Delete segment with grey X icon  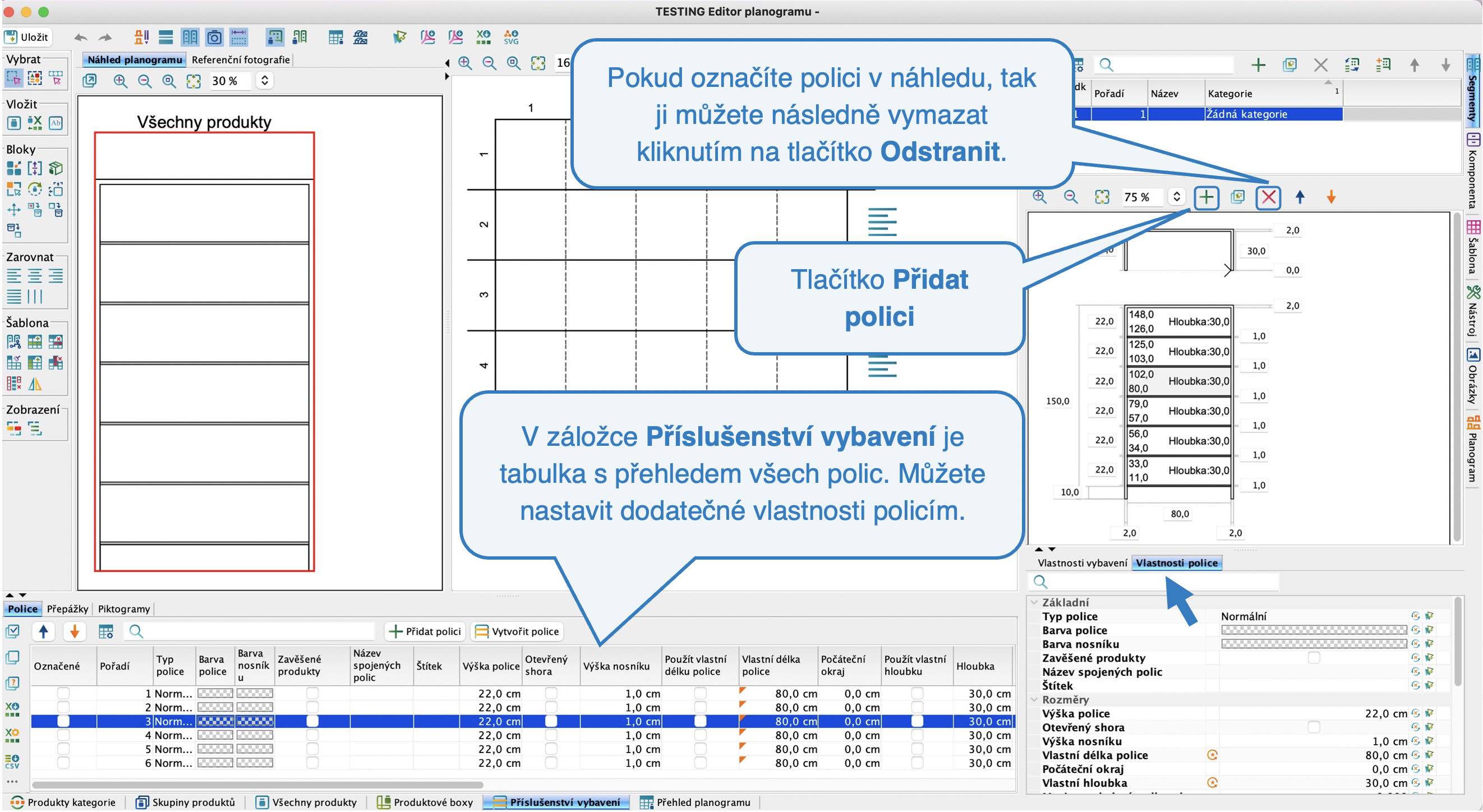click(x=1321, y=65)
